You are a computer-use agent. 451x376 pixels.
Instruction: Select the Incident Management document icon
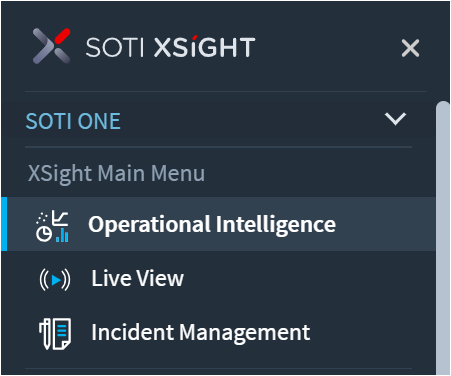click(55, 334)
